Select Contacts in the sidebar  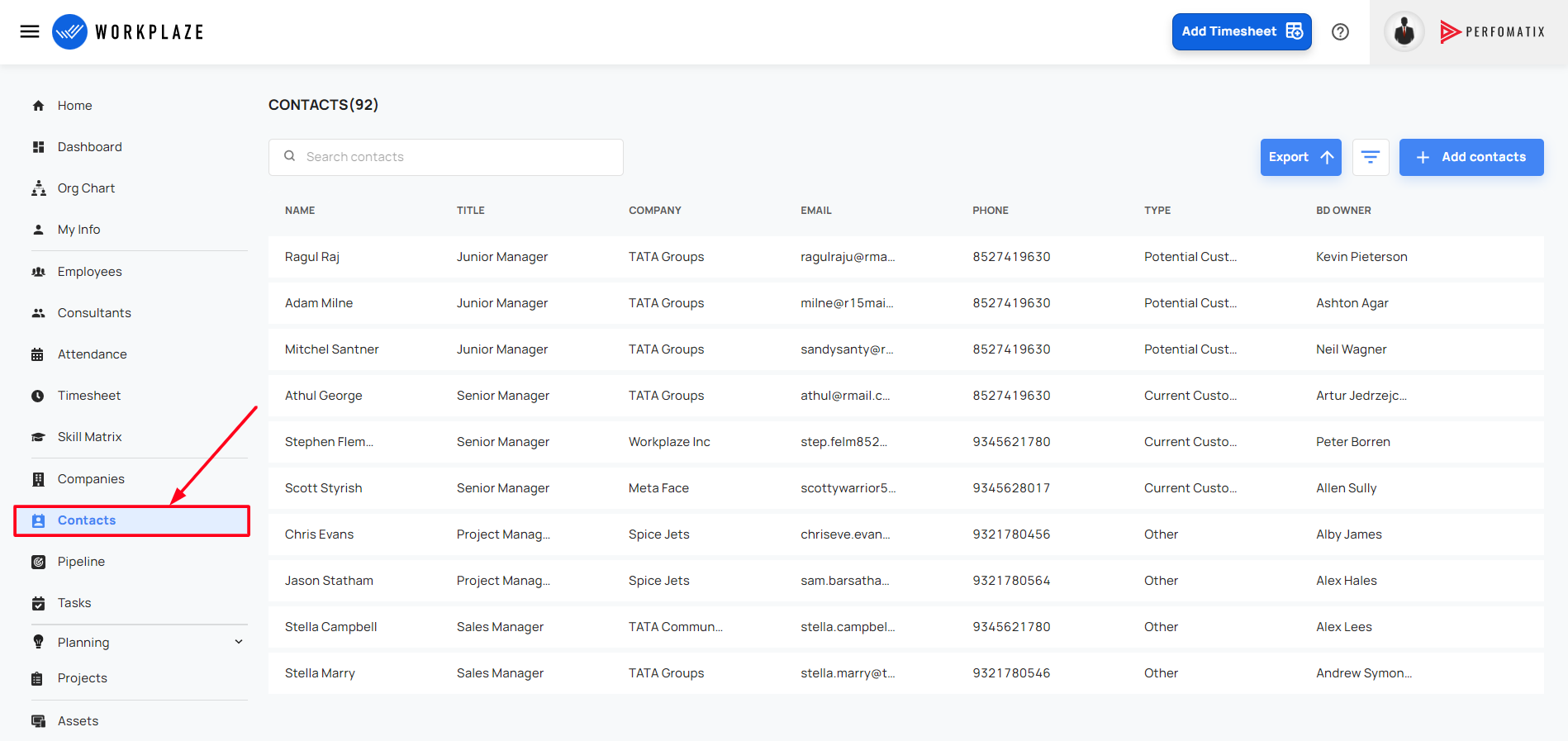coord(132,520)
